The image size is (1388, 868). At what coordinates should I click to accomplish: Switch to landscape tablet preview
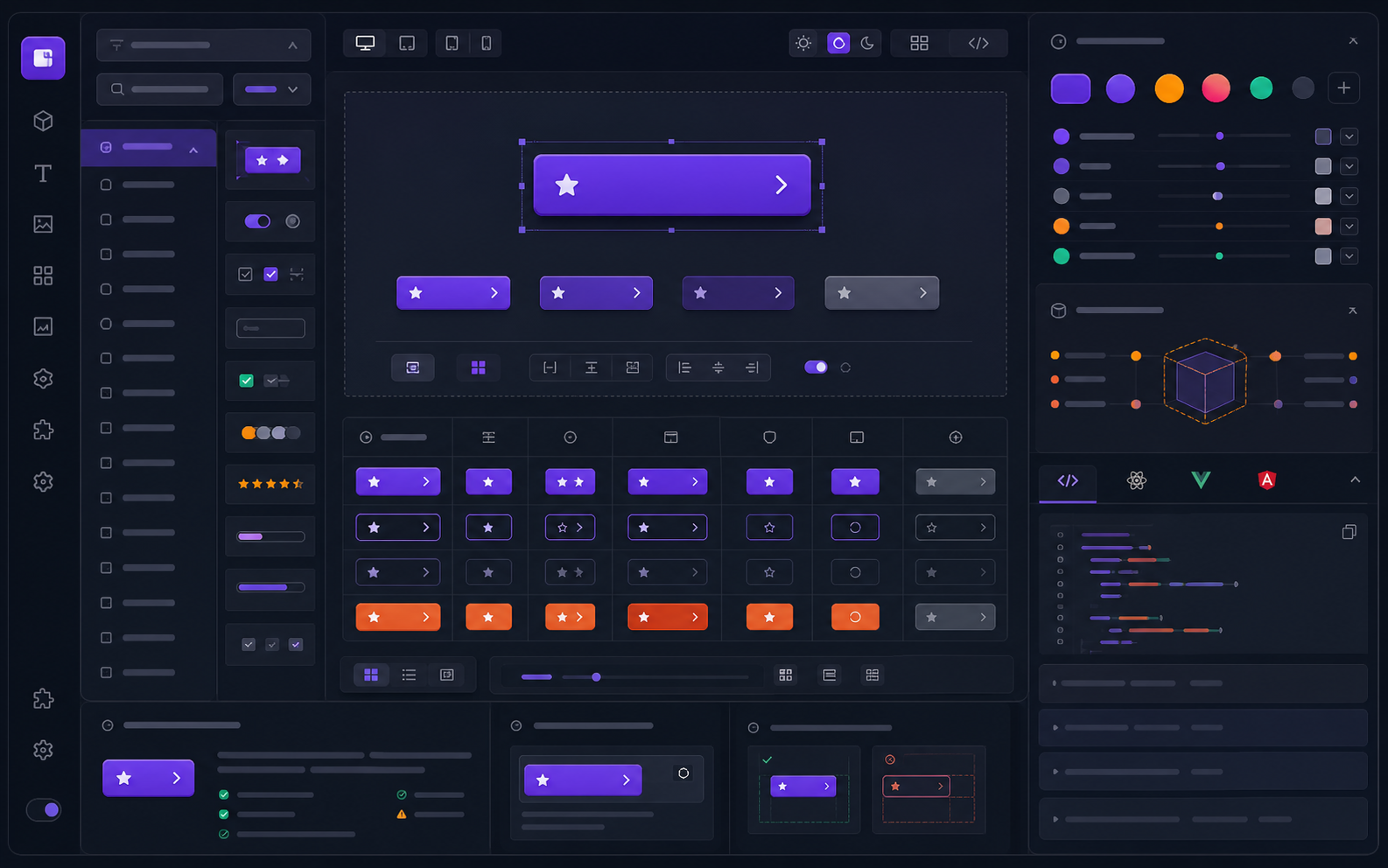point(407,43)
